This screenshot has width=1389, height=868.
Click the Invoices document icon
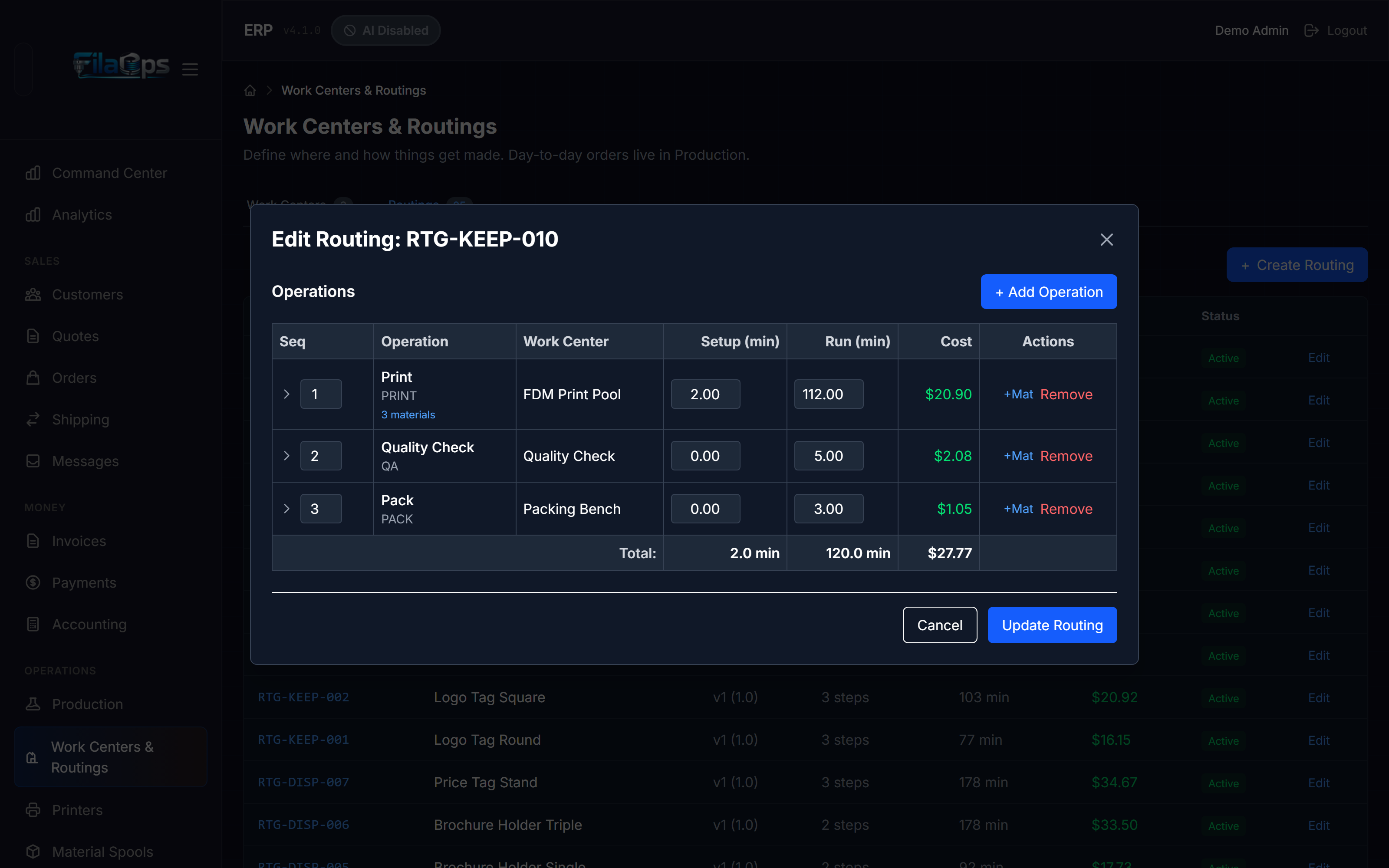click(x=33, y=541)
